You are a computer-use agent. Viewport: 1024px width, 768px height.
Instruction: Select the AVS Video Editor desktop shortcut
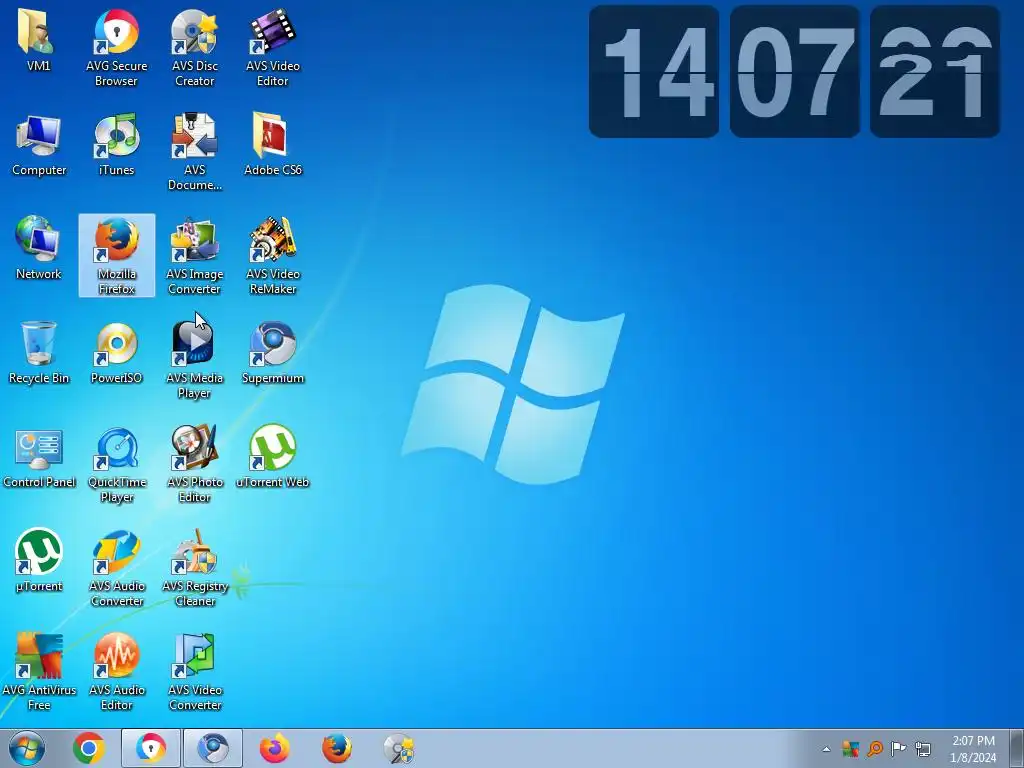pyautogui.click(x=273, y=47)
